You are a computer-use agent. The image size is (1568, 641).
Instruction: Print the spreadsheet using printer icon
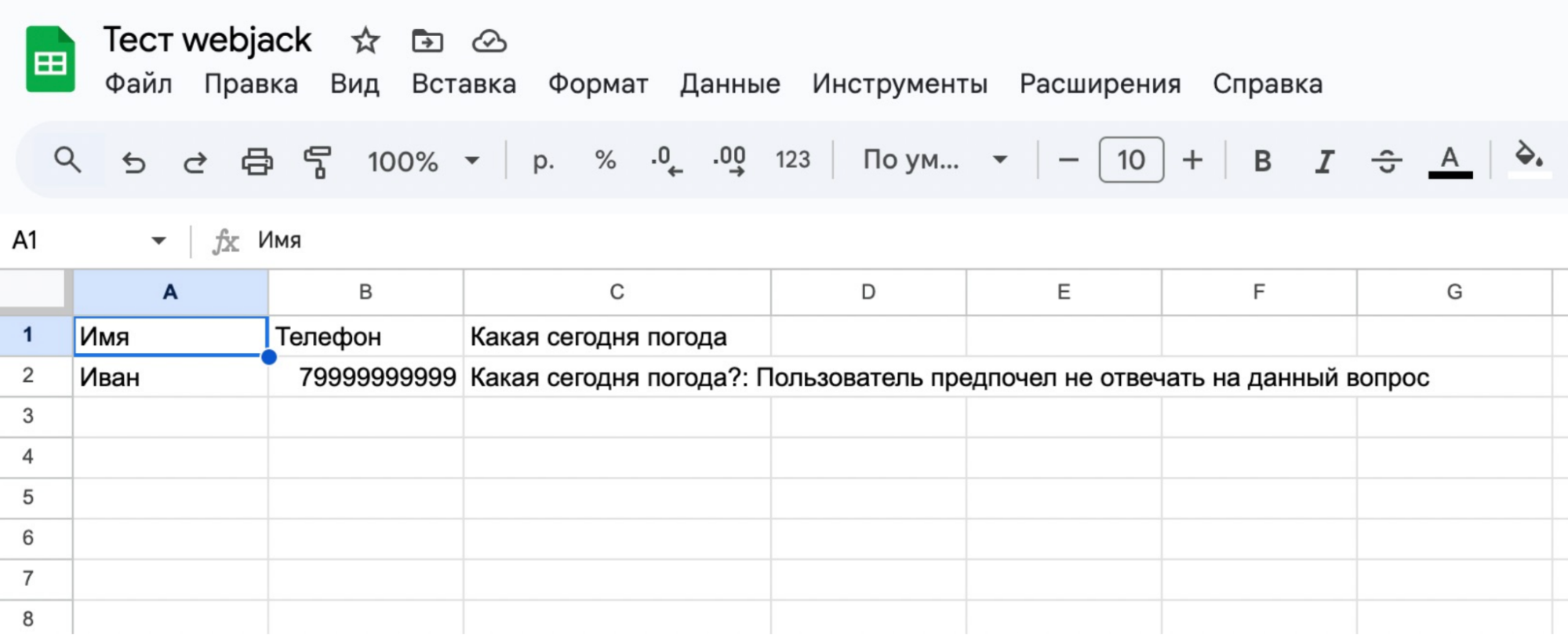[x=256, y=162]
